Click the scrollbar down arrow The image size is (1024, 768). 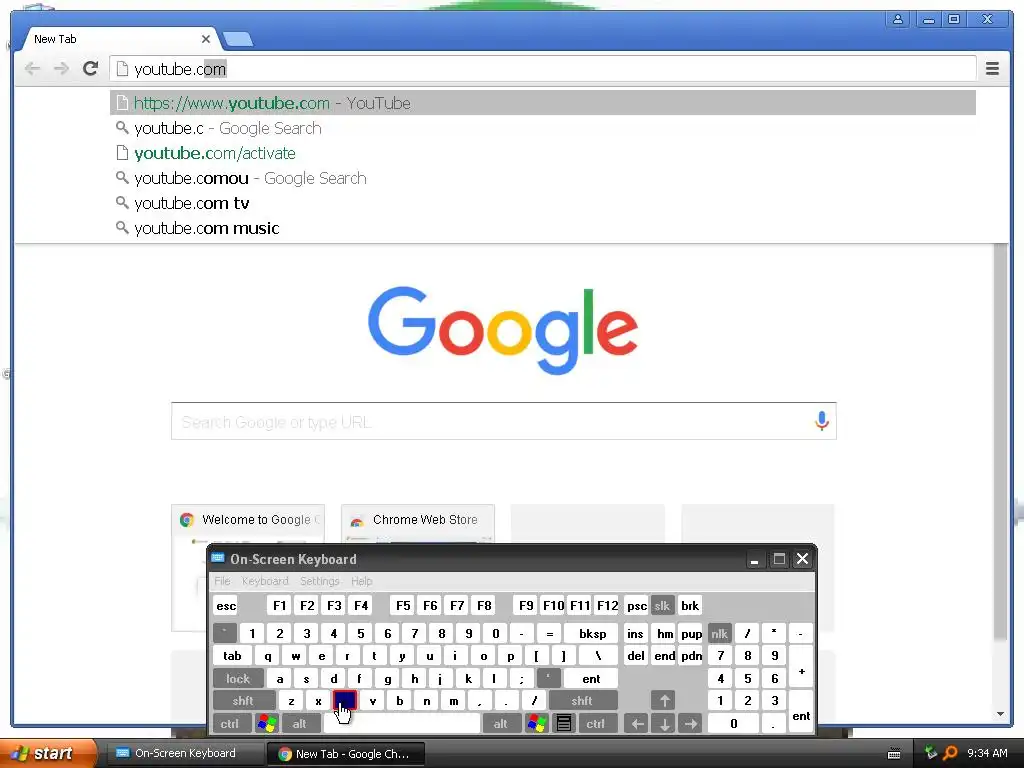1000,714
